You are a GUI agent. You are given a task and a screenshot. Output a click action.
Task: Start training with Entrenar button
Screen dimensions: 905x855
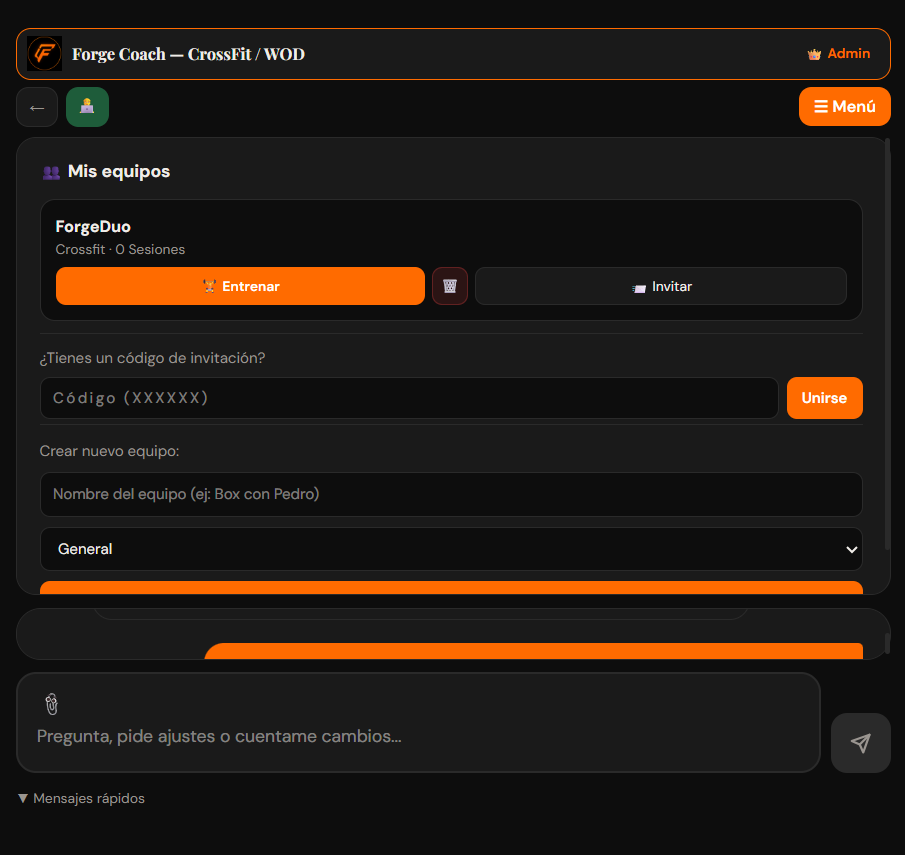point(240,286)
